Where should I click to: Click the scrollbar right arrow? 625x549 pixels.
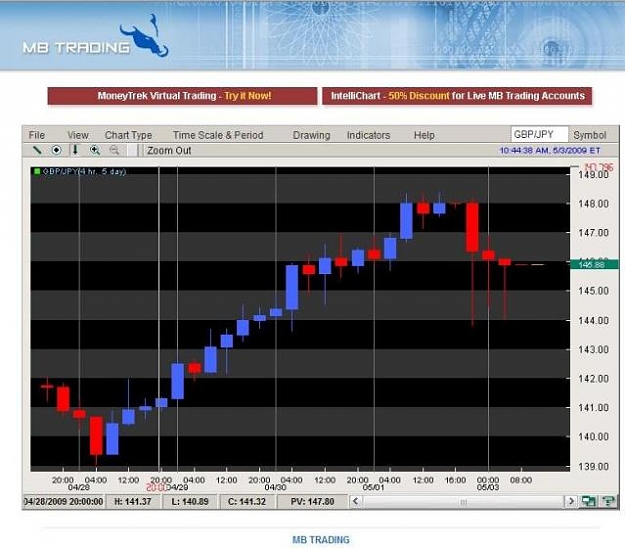tap(571, 501)
